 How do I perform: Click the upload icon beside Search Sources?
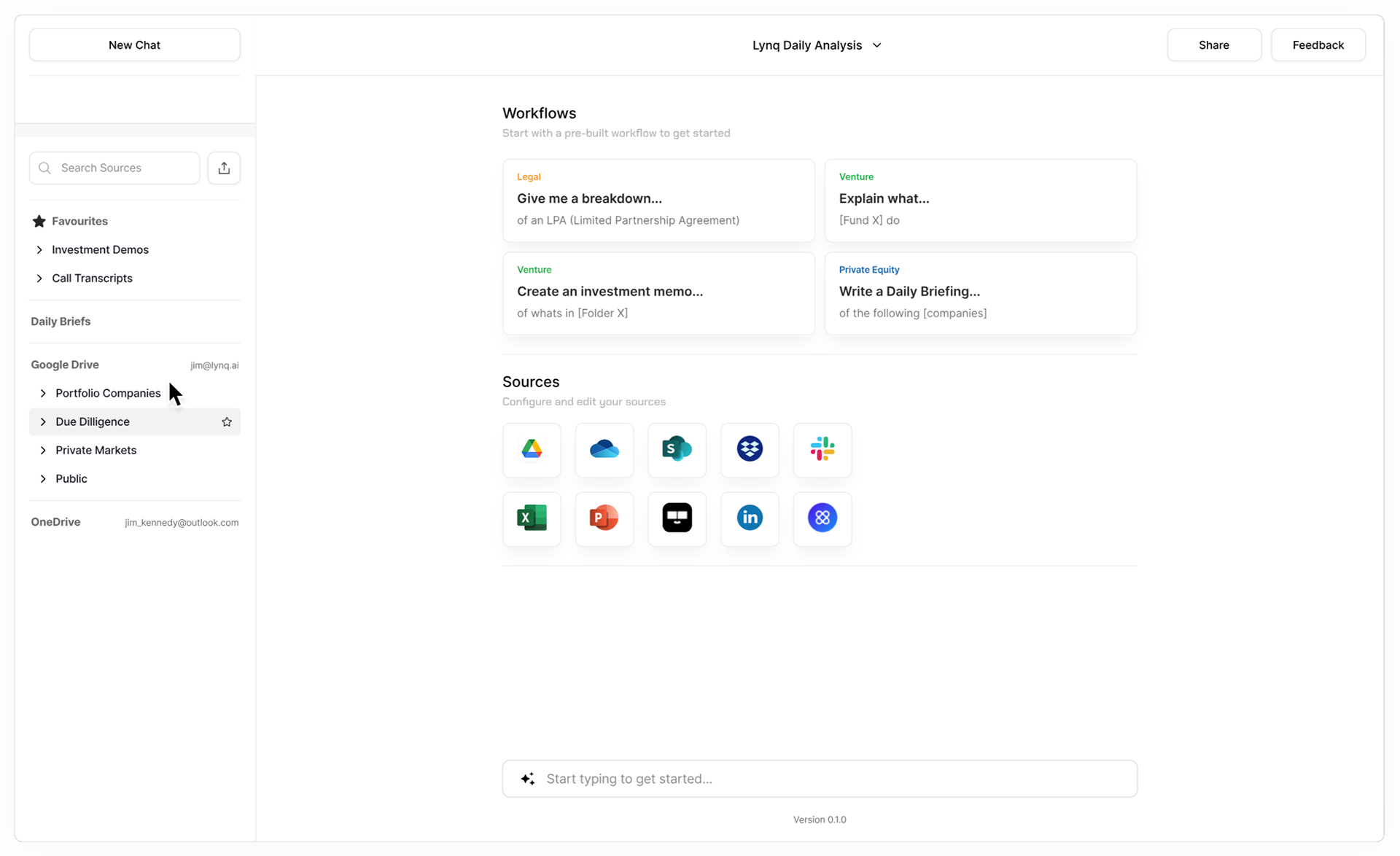[224, 168]
